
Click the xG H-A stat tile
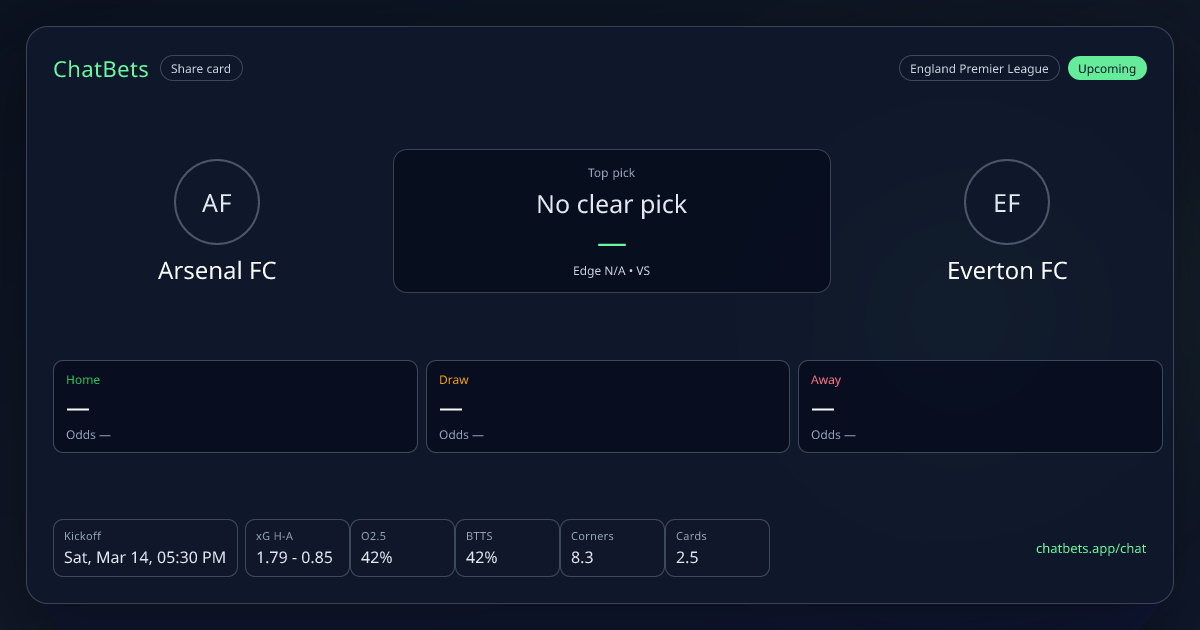pyautogui.click(x=296, y=548)
